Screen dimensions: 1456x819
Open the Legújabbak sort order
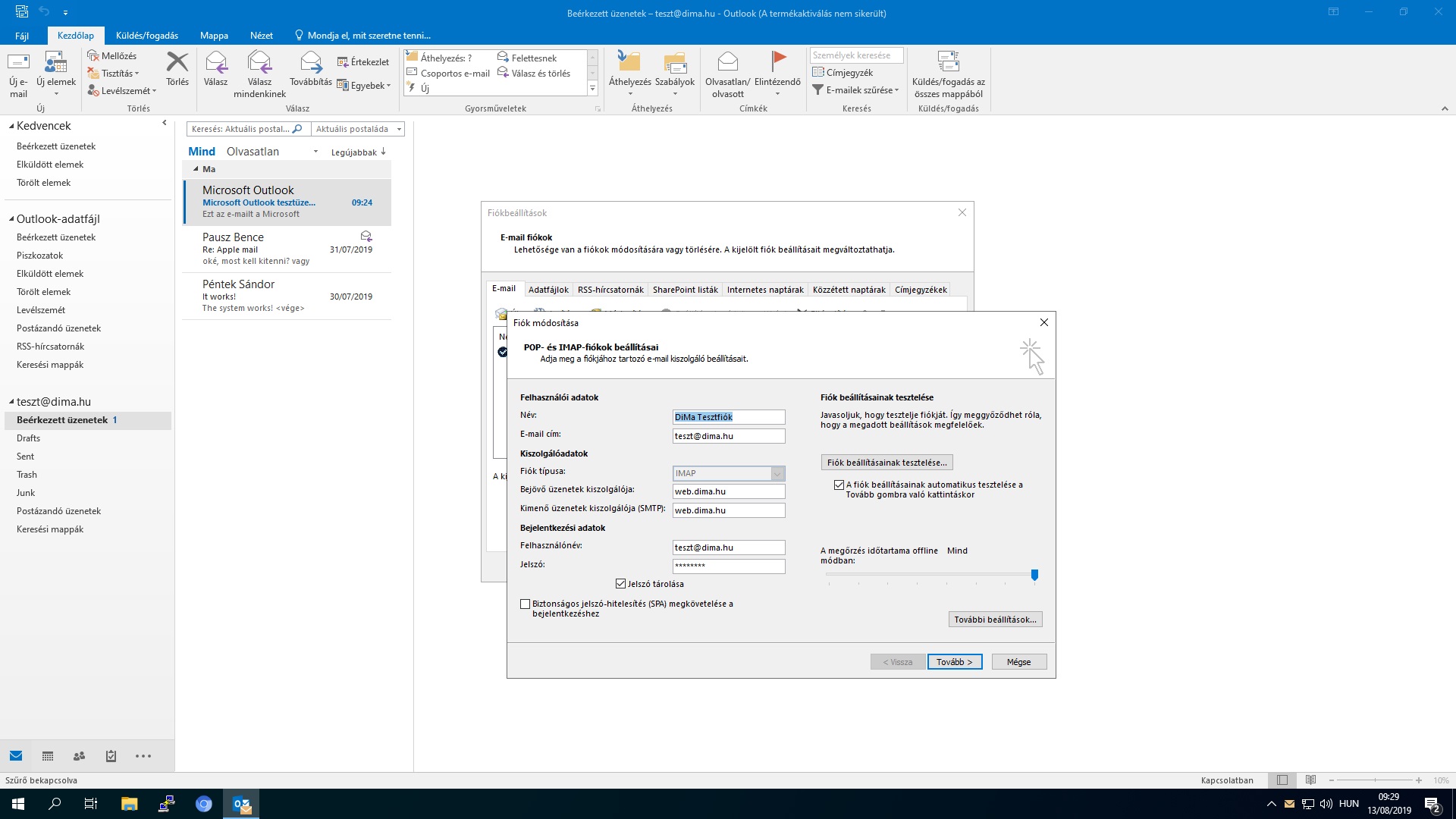click(358, 152)
